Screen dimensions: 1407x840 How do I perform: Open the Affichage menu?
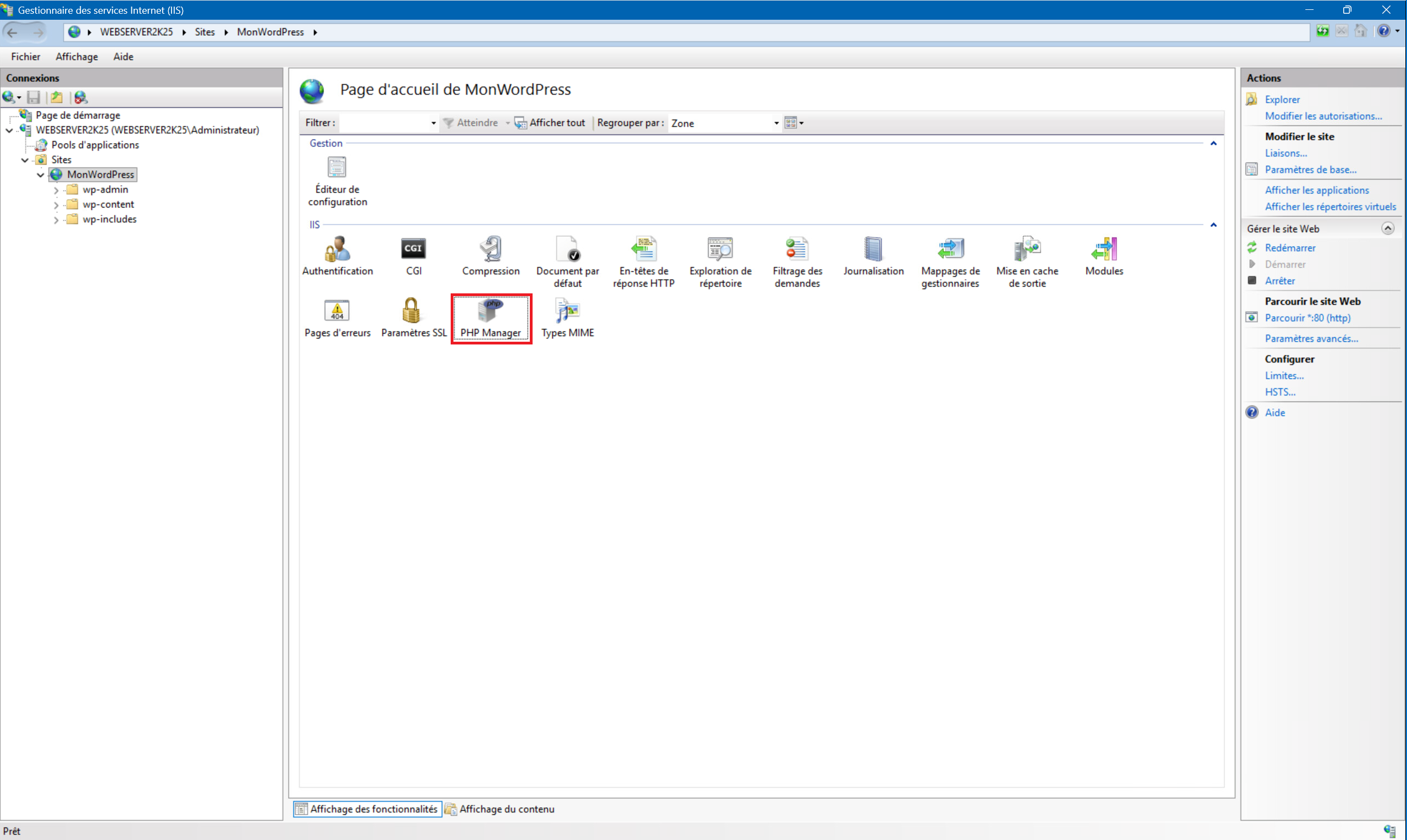pyautogui.click(x=76, y=57)
